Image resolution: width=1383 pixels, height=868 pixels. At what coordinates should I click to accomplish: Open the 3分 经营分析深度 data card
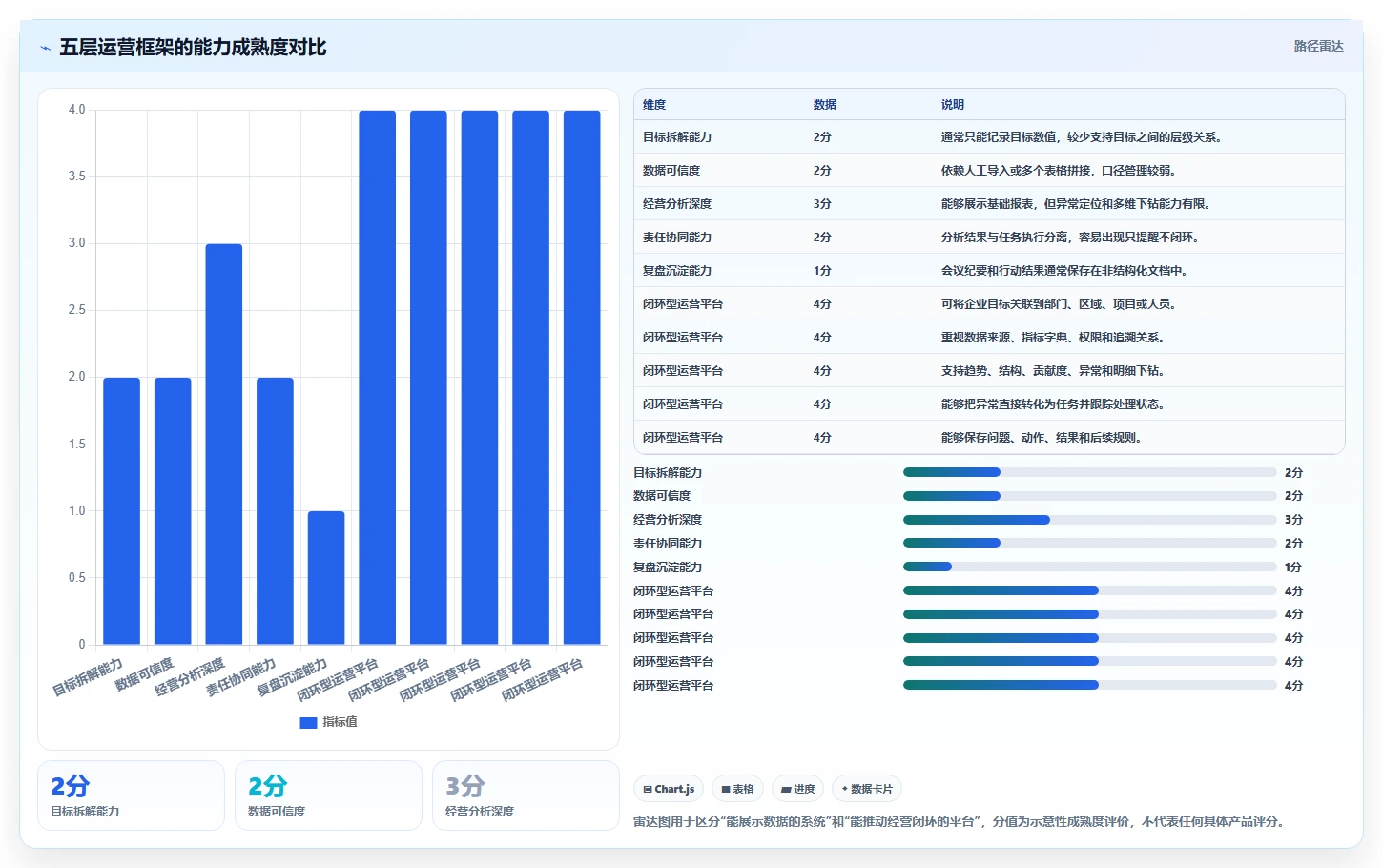(526, 796)
